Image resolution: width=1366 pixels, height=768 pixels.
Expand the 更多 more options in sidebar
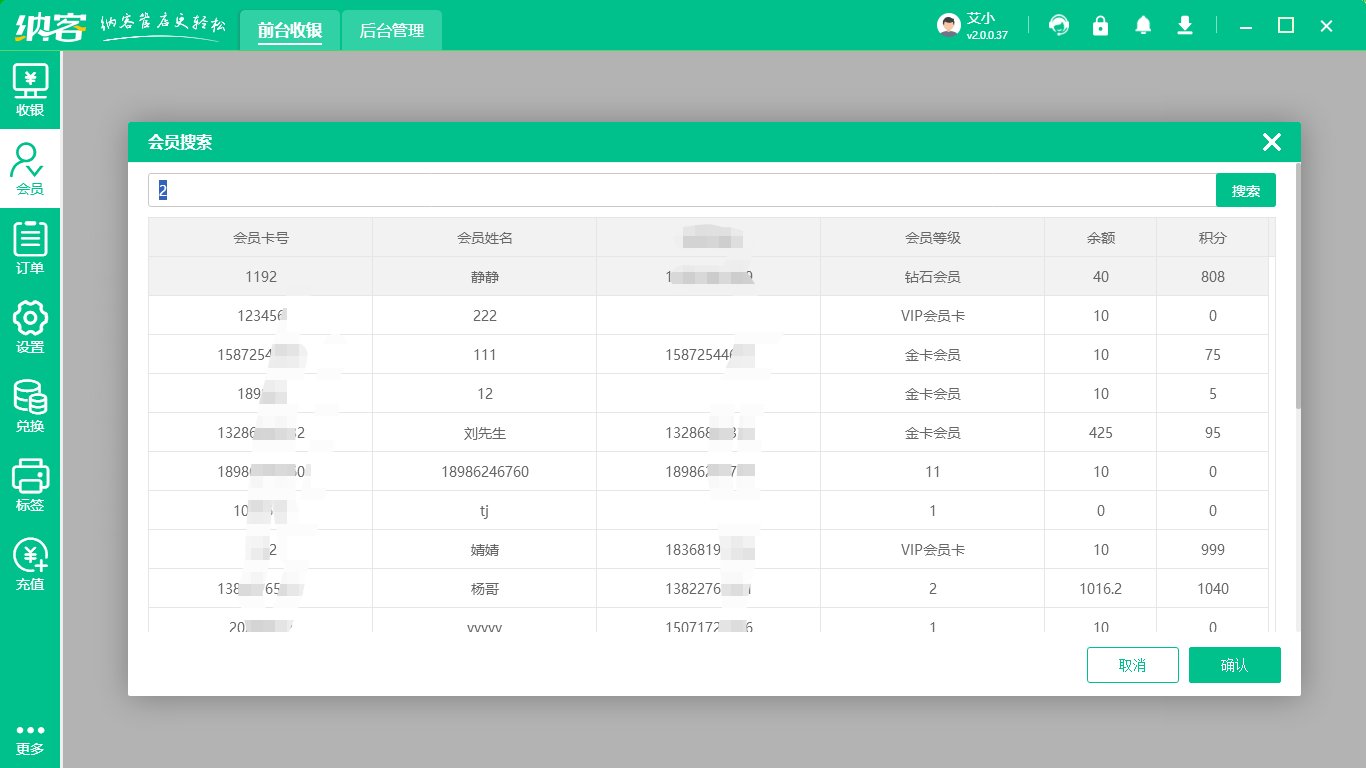point(30,739)
